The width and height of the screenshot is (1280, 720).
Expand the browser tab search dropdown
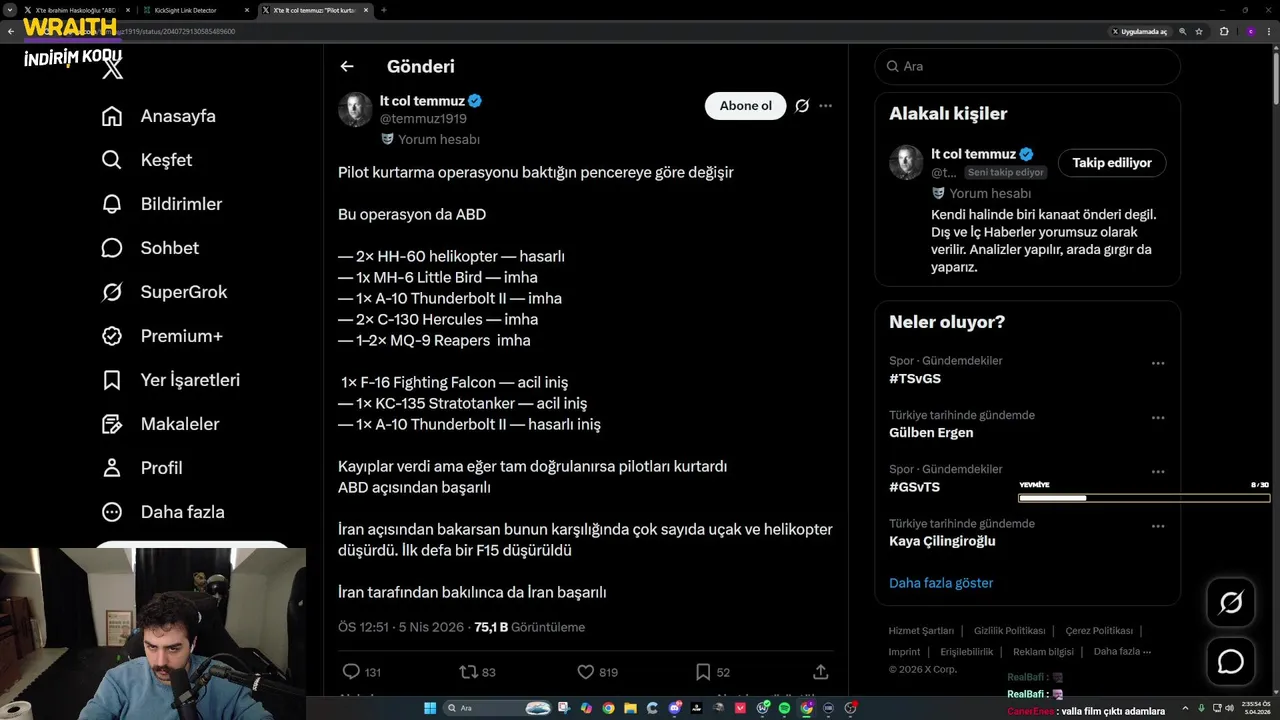pos(10,10)
